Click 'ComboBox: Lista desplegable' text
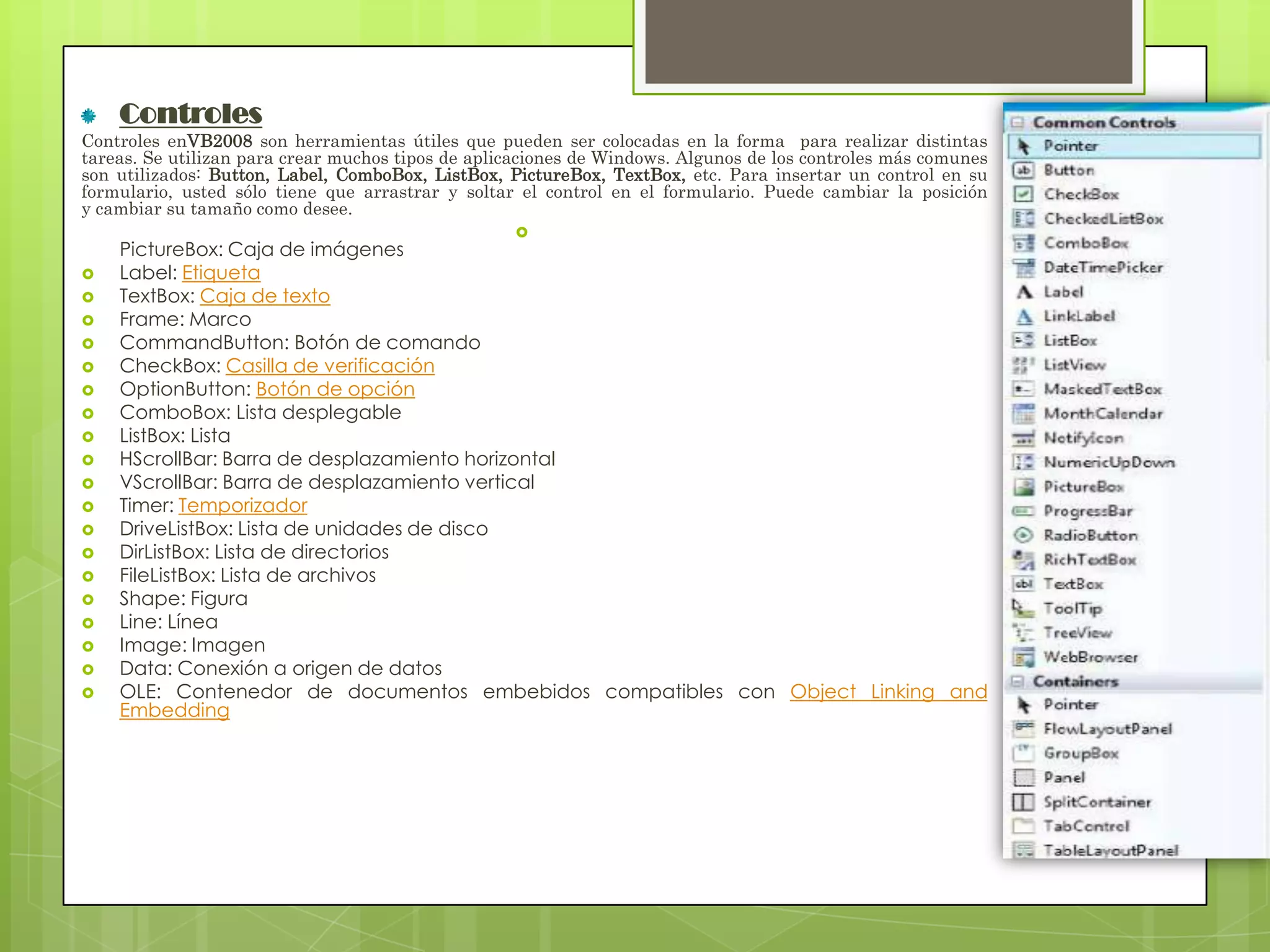Viewport: 1270px width, 952px height. 260,412
